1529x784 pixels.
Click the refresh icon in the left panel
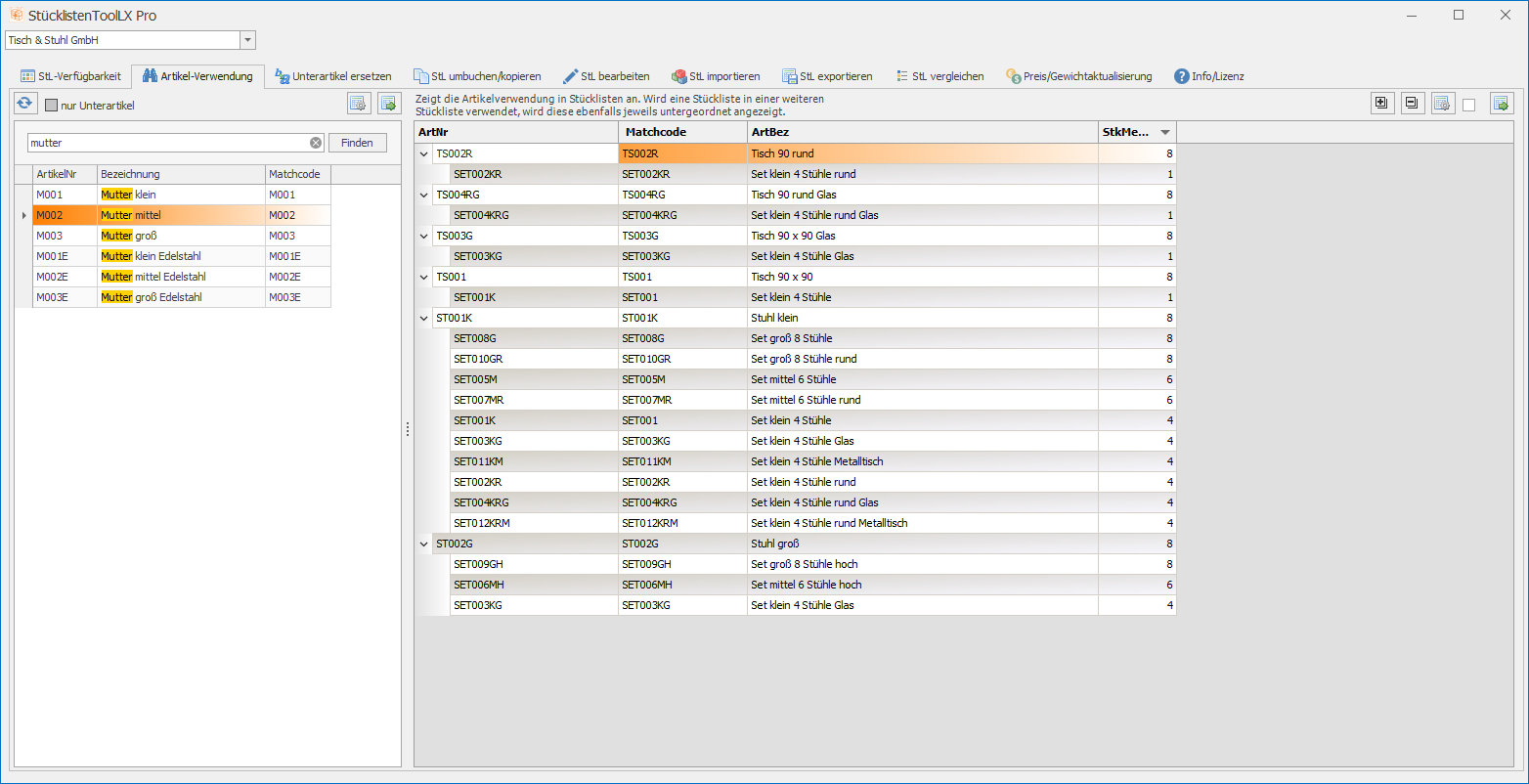[25, 105]
